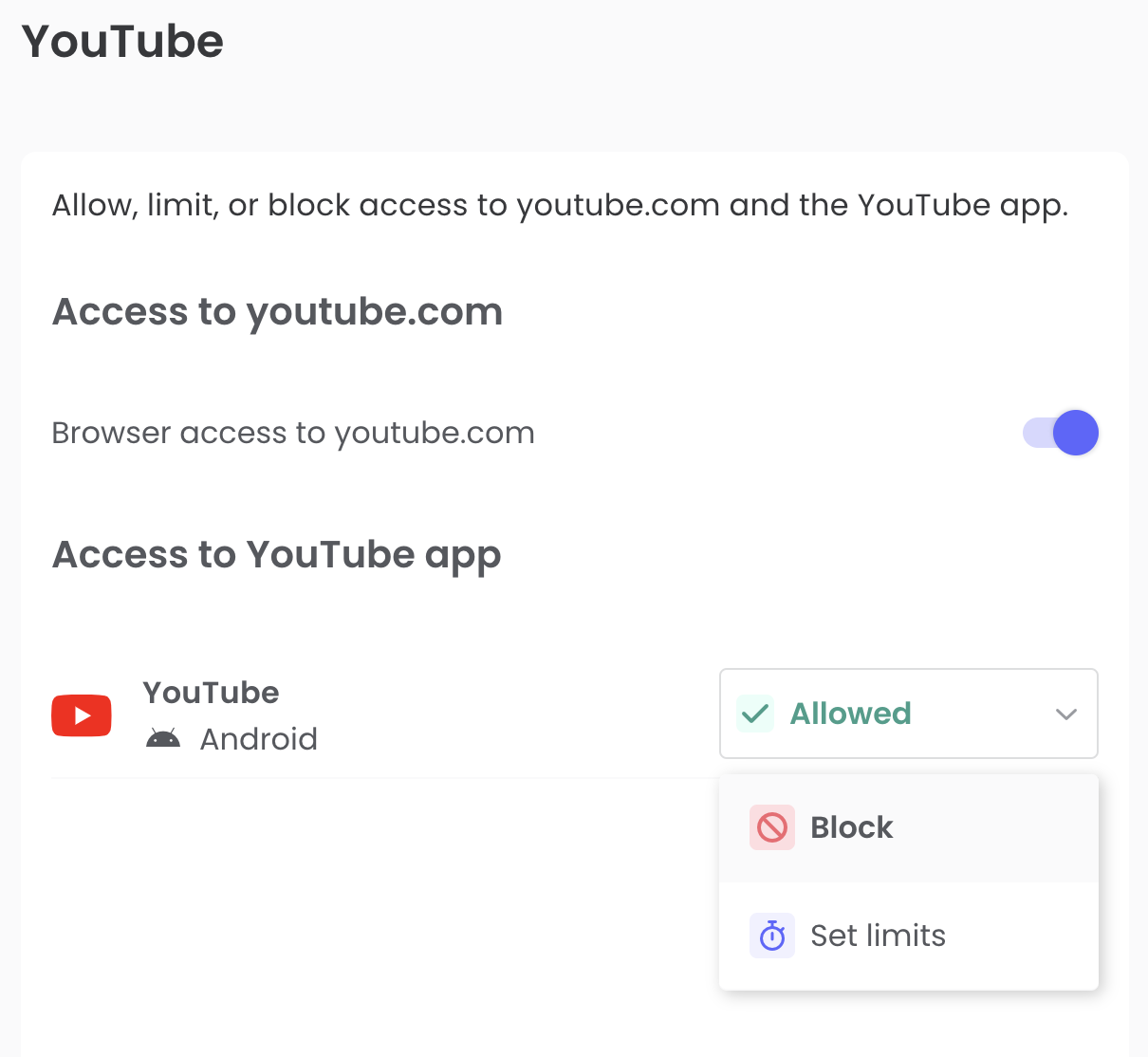Click the YouTube page title

pos(123,42)
